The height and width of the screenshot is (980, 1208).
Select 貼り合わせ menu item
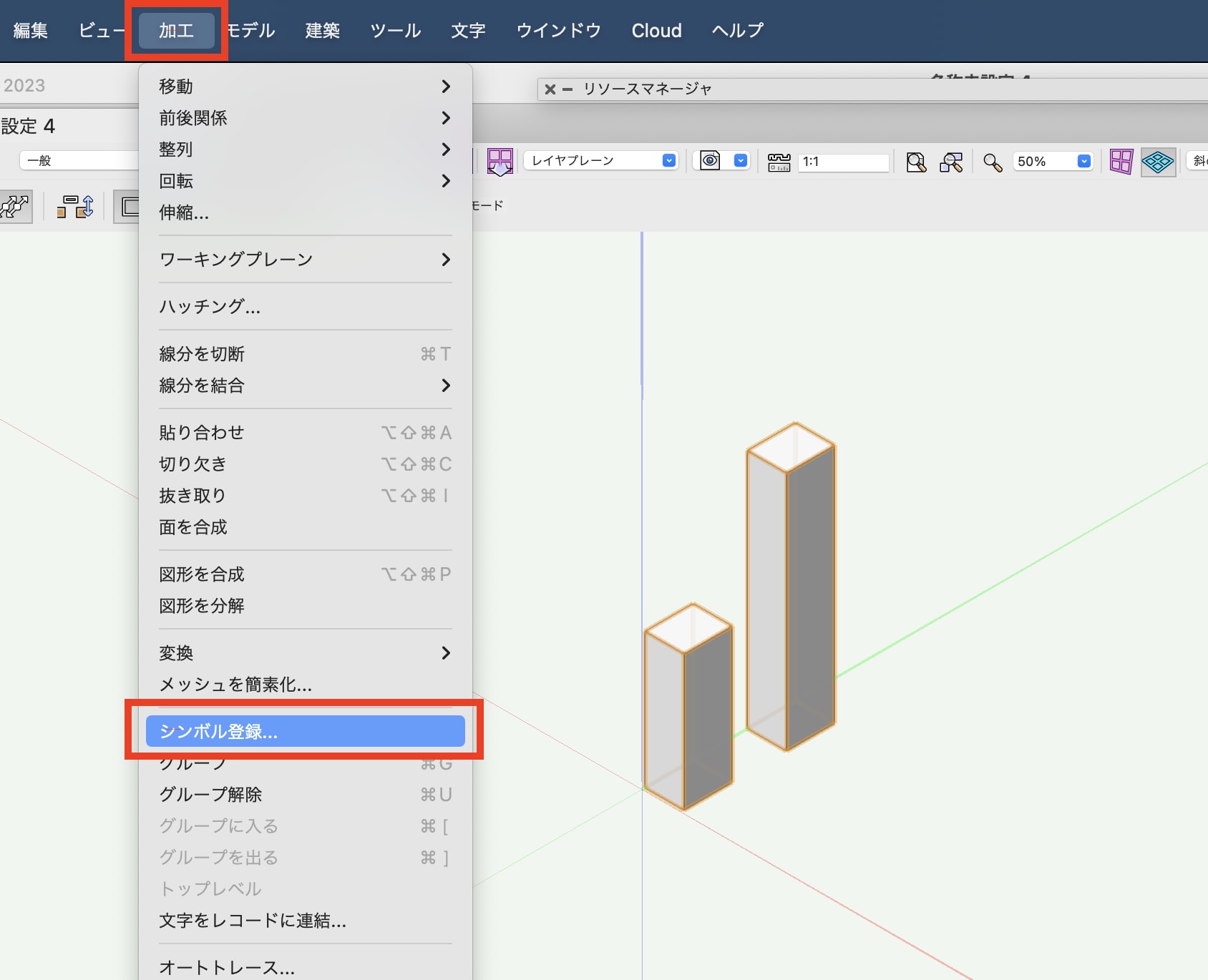[x=306, y=433]
